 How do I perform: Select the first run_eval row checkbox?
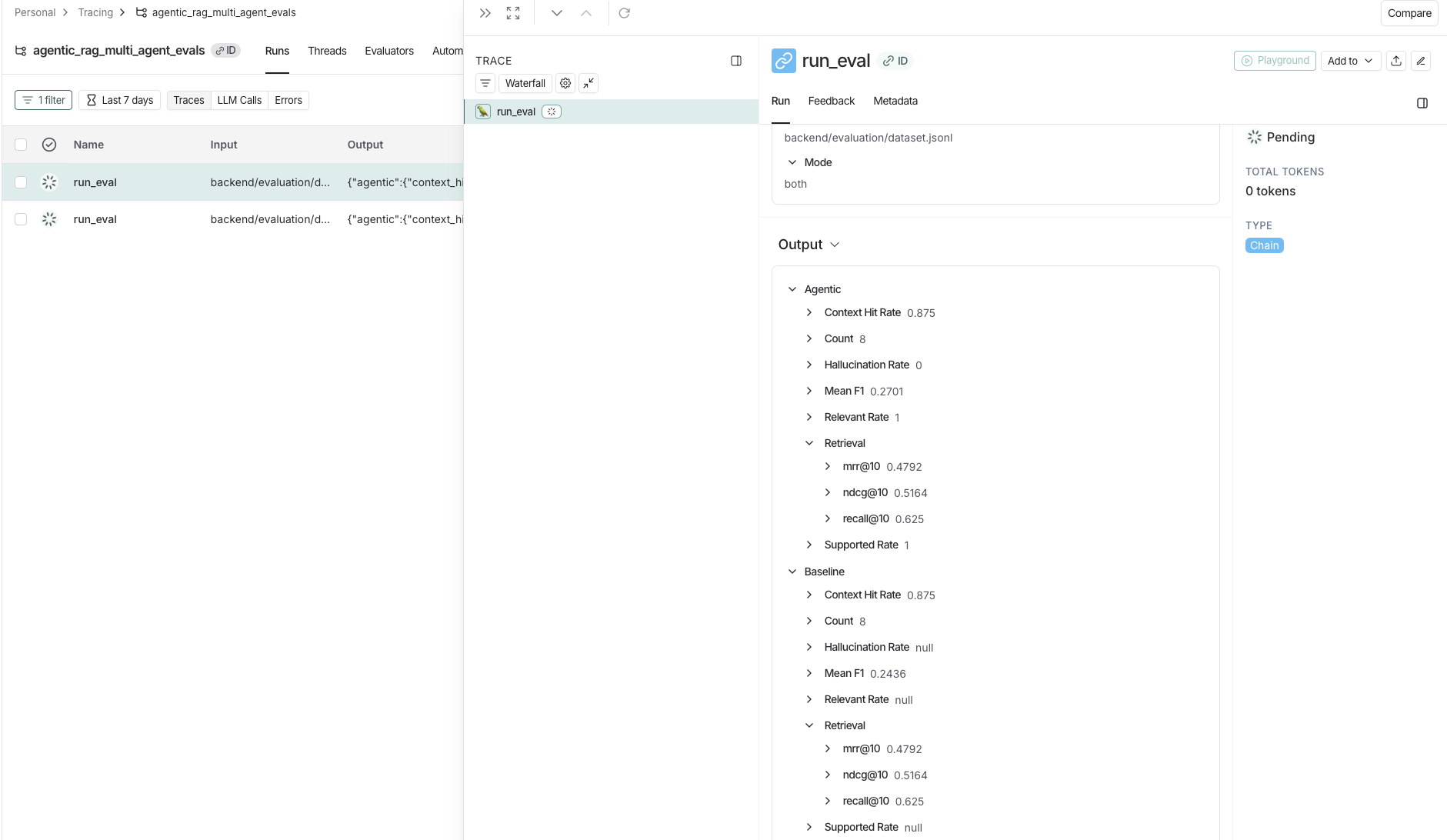coord(21,182)
